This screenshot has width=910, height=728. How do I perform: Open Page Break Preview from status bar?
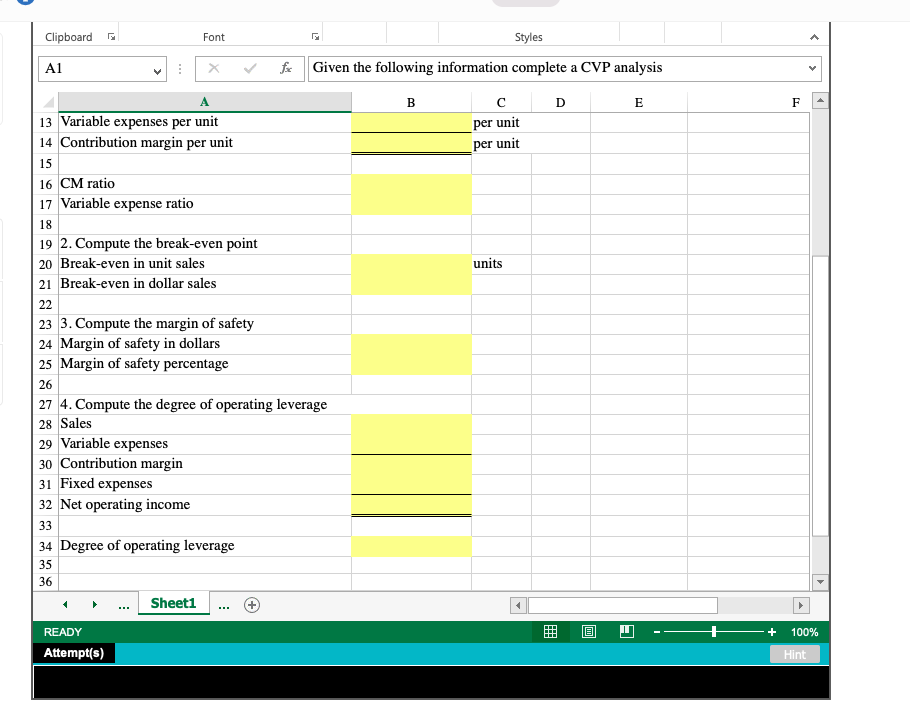point(626,631)
